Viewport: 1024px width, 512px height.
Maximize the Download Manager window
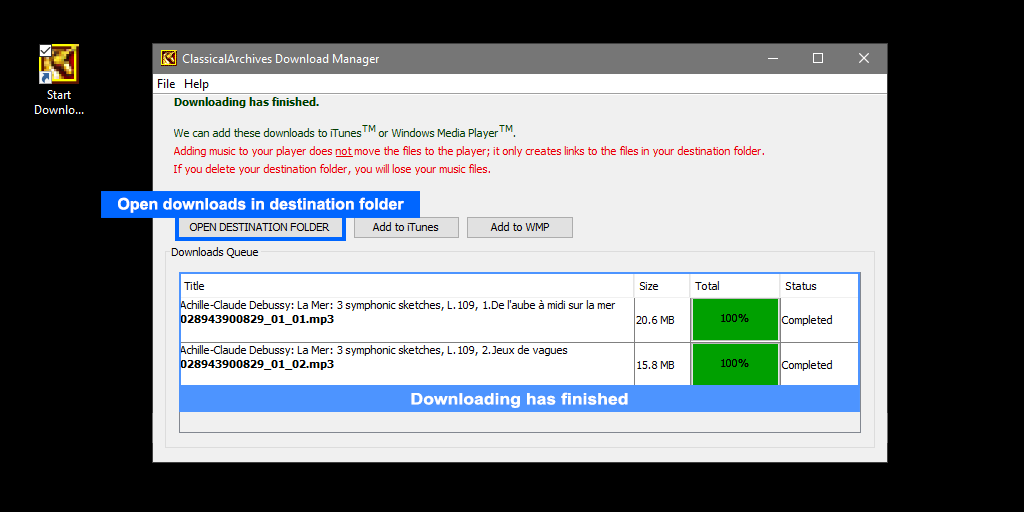pyautogui.click(x=817, y=59)
